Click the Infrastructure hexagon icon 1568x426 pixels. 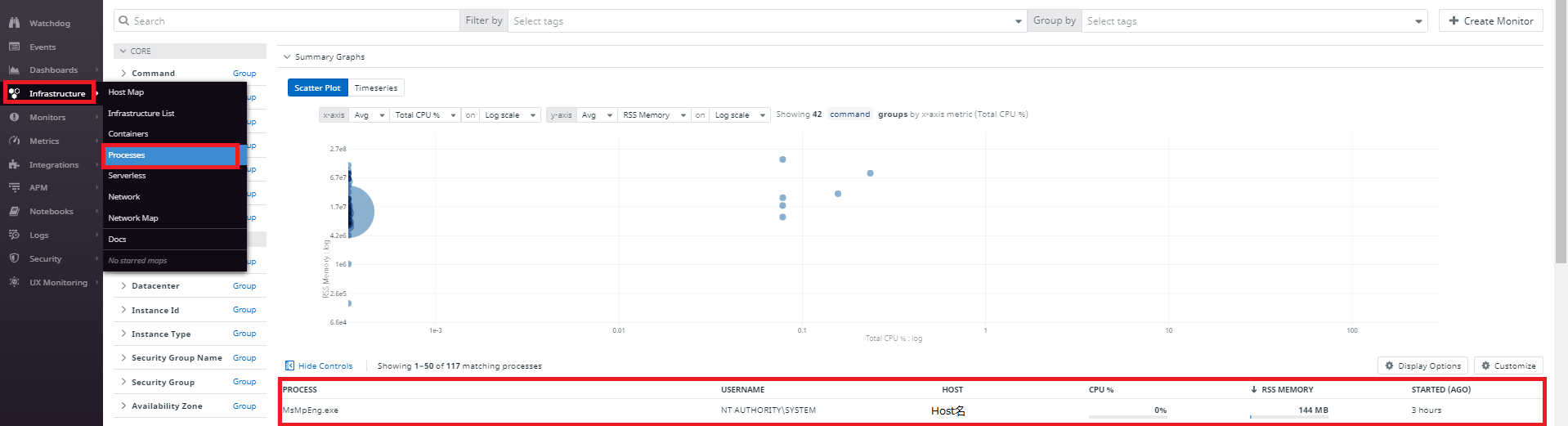tap(14, 93)
